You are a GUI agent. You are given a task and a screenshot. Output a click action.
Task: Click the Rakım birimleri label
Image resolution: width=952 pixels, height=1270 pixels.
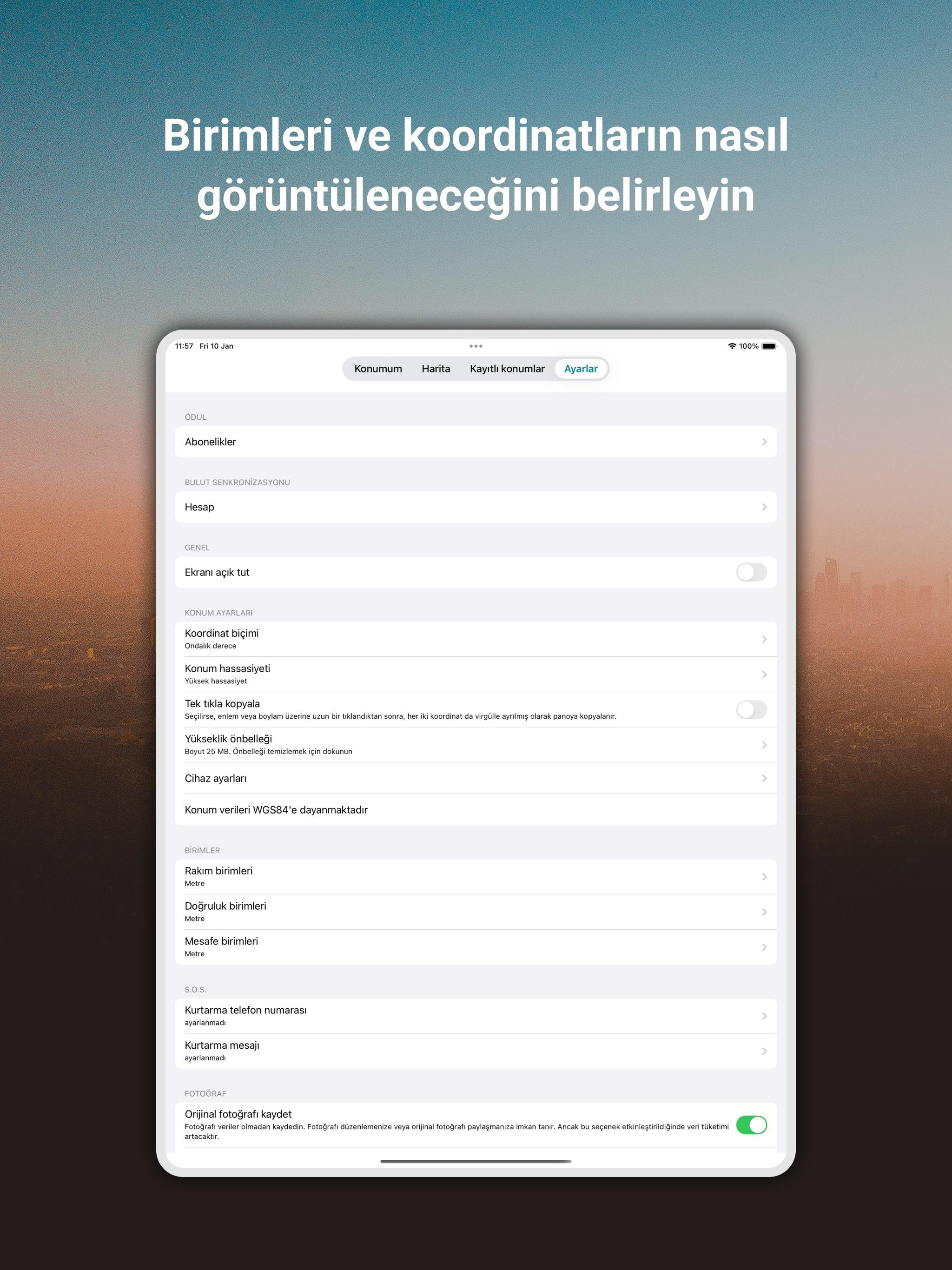tap(218, 871)
